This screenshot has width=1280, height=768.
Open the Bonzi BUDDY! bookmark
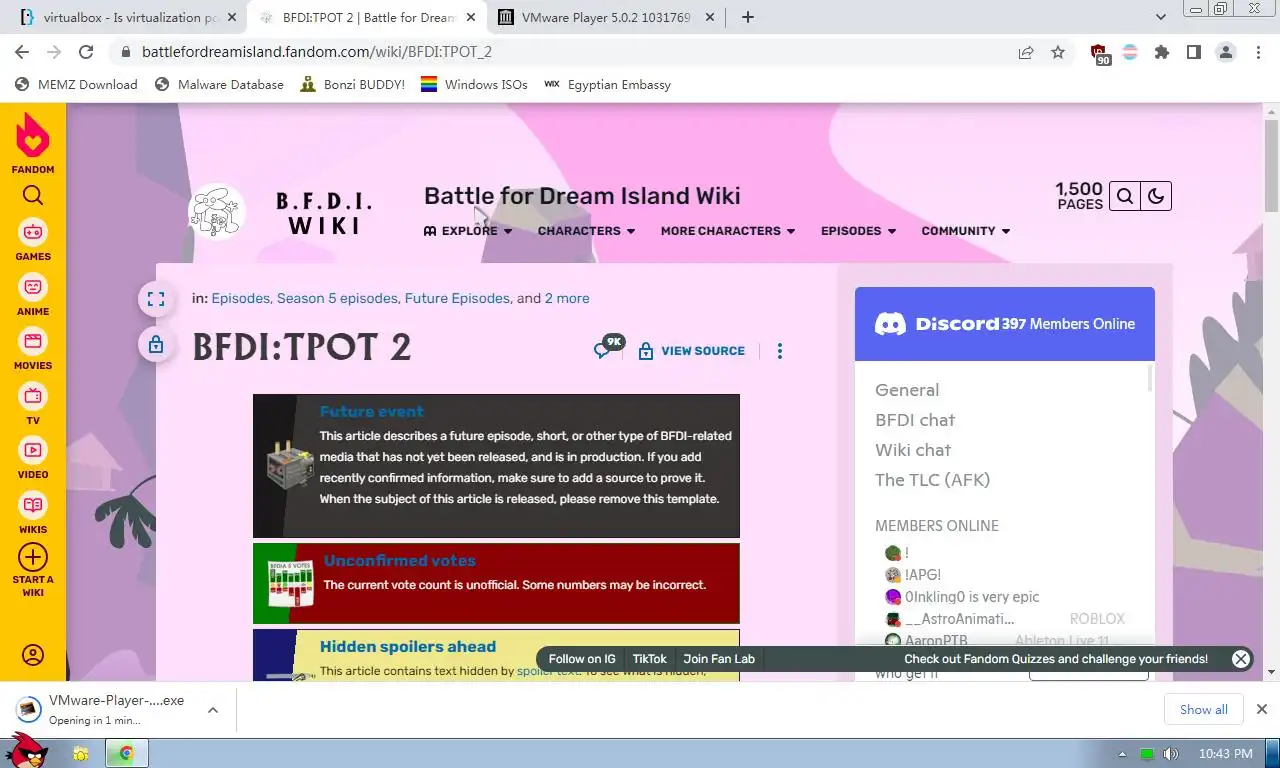[352, 85]
